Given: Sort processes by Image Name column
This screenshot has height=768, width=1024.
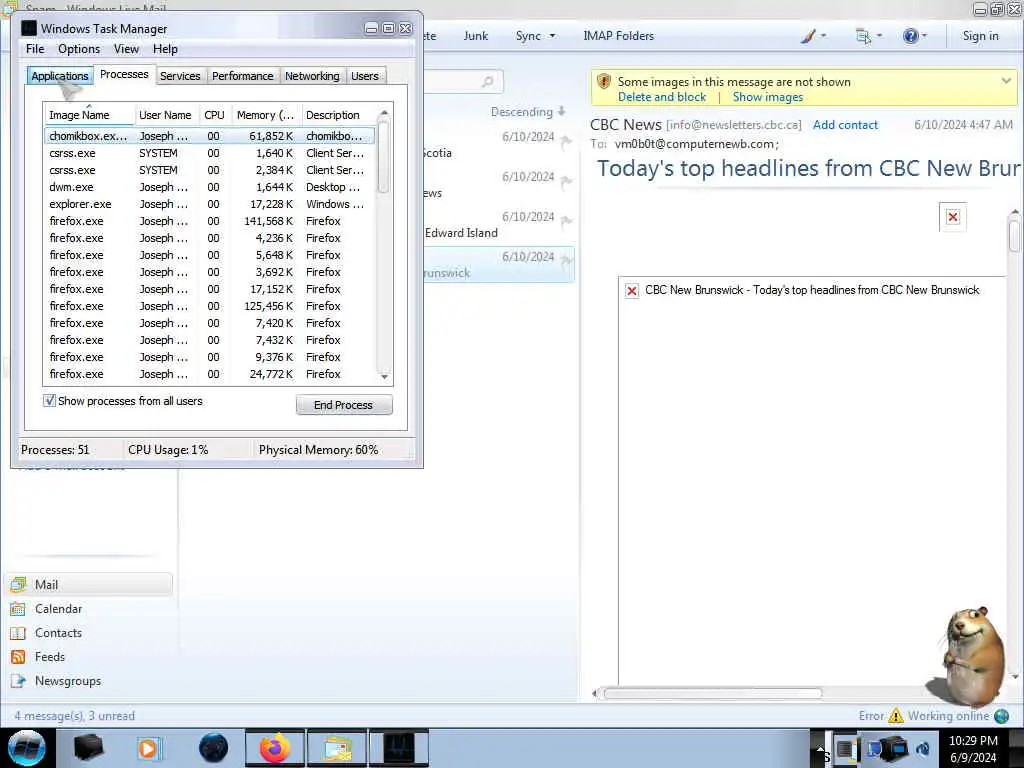Looking at the screenshot, I should 89,115.
